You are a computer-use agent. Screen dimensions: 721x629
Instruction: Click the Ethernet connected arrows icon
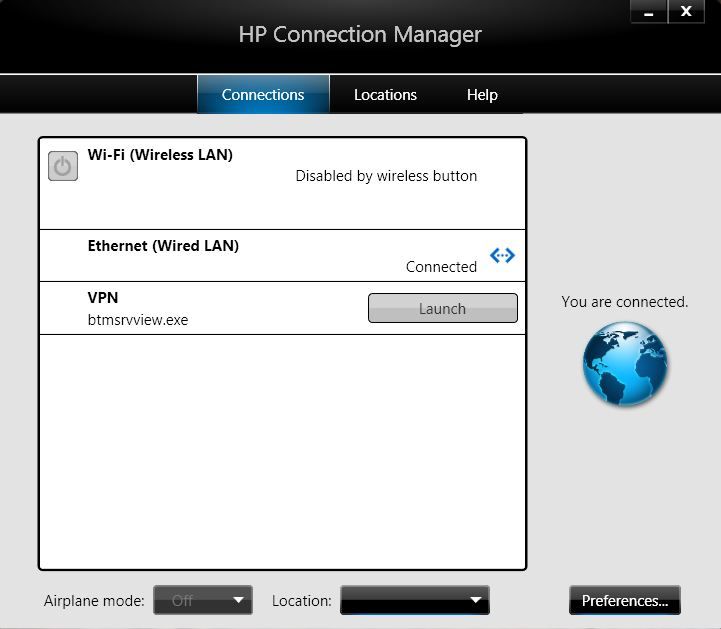[x=502, y=255]
